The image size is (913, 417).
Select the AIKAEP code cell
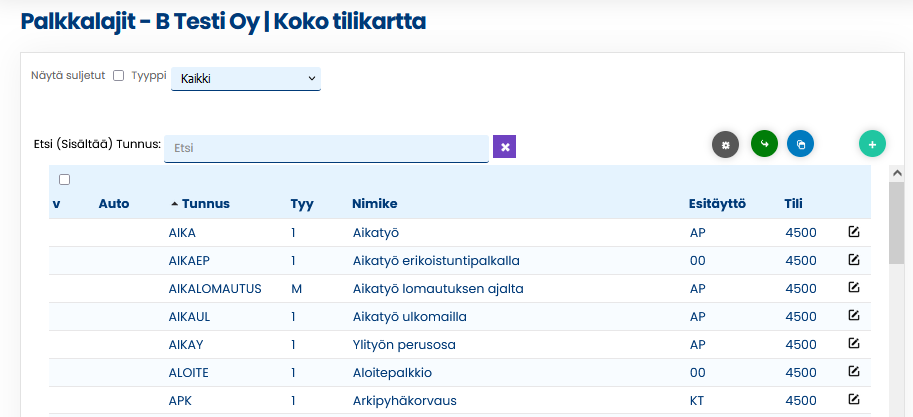(x=189, y=261)
